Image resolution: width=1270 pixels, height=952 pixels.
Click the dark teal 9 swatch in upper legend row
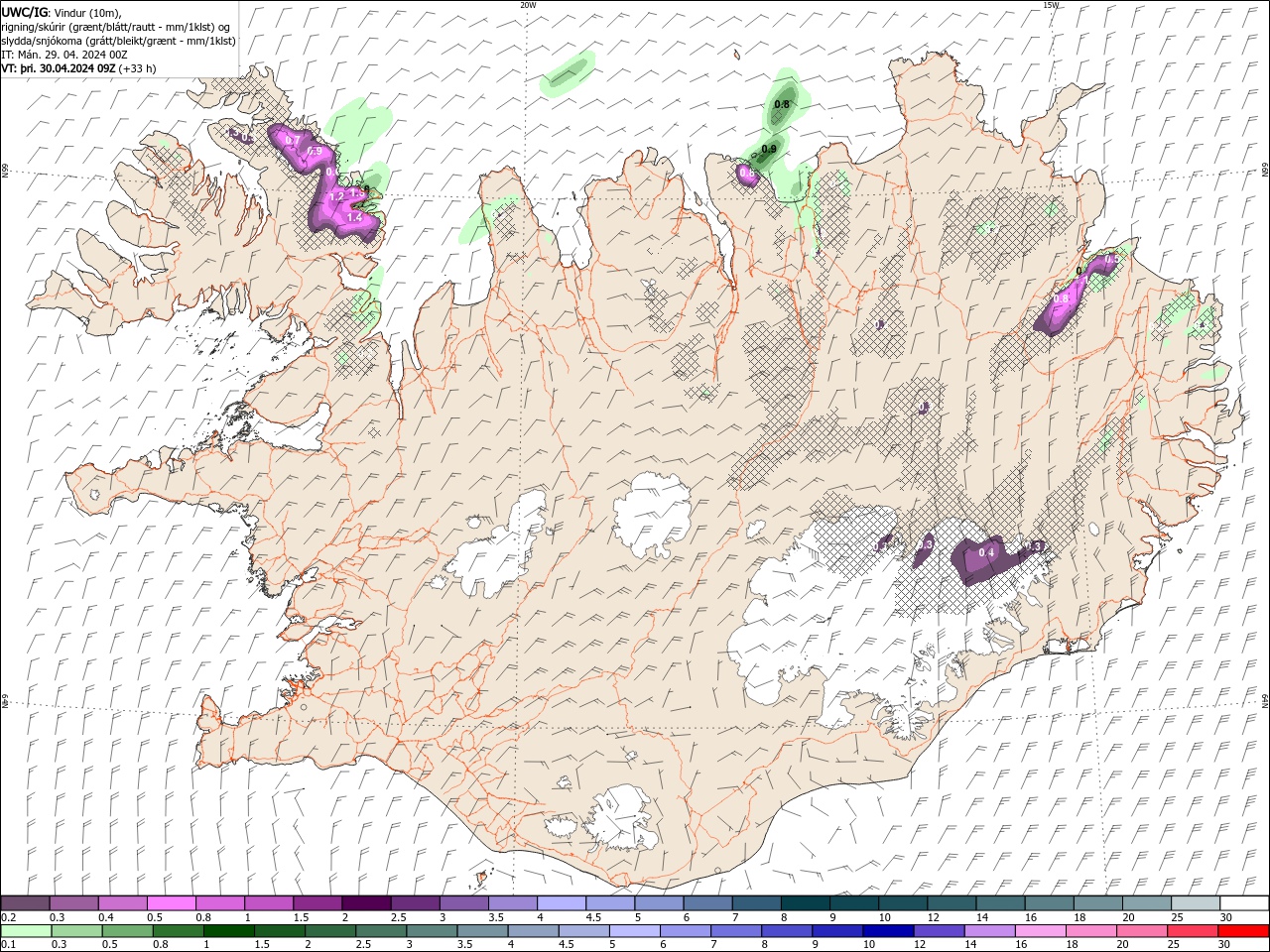coord(853,903)
